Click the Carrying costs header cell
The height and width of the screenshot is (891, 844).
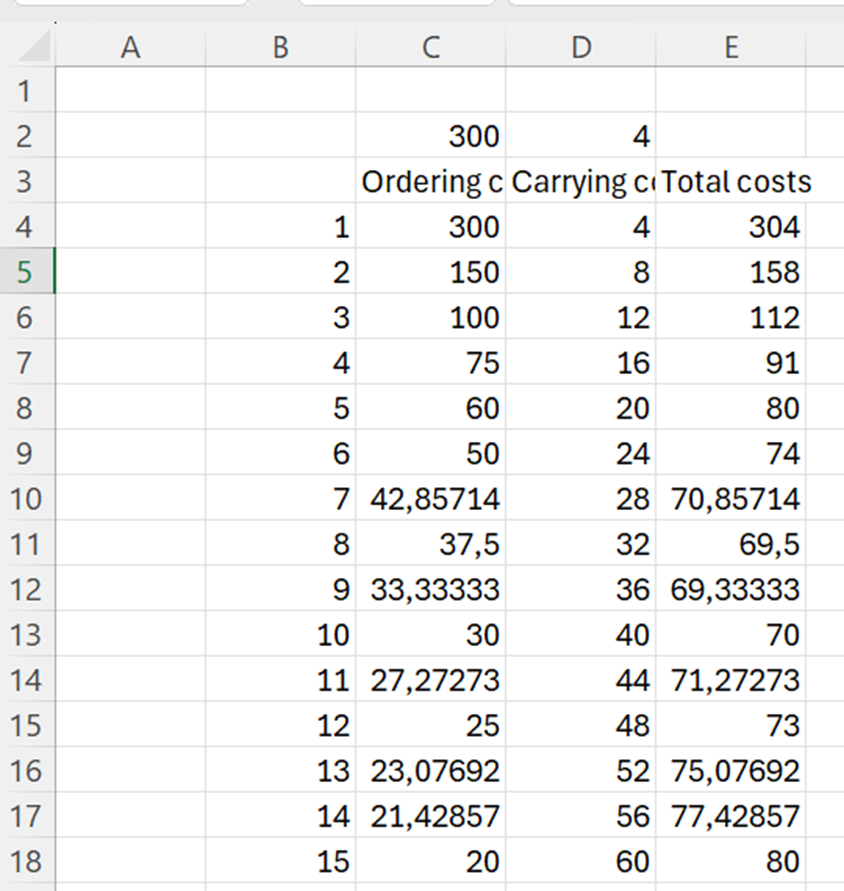pos(581,181)
